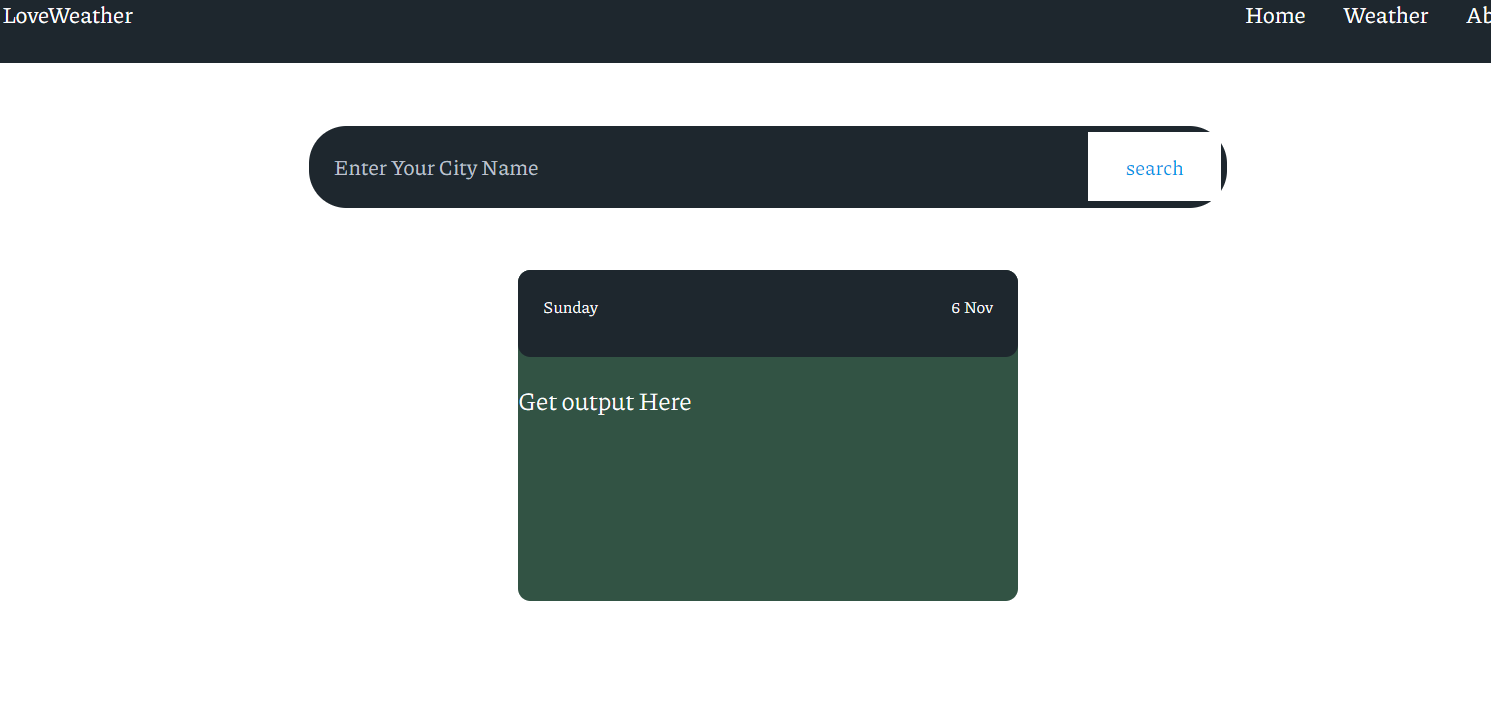1491x705 pixels.
Task: Click the Home link in the navbar
Action: pos(1275,15)
